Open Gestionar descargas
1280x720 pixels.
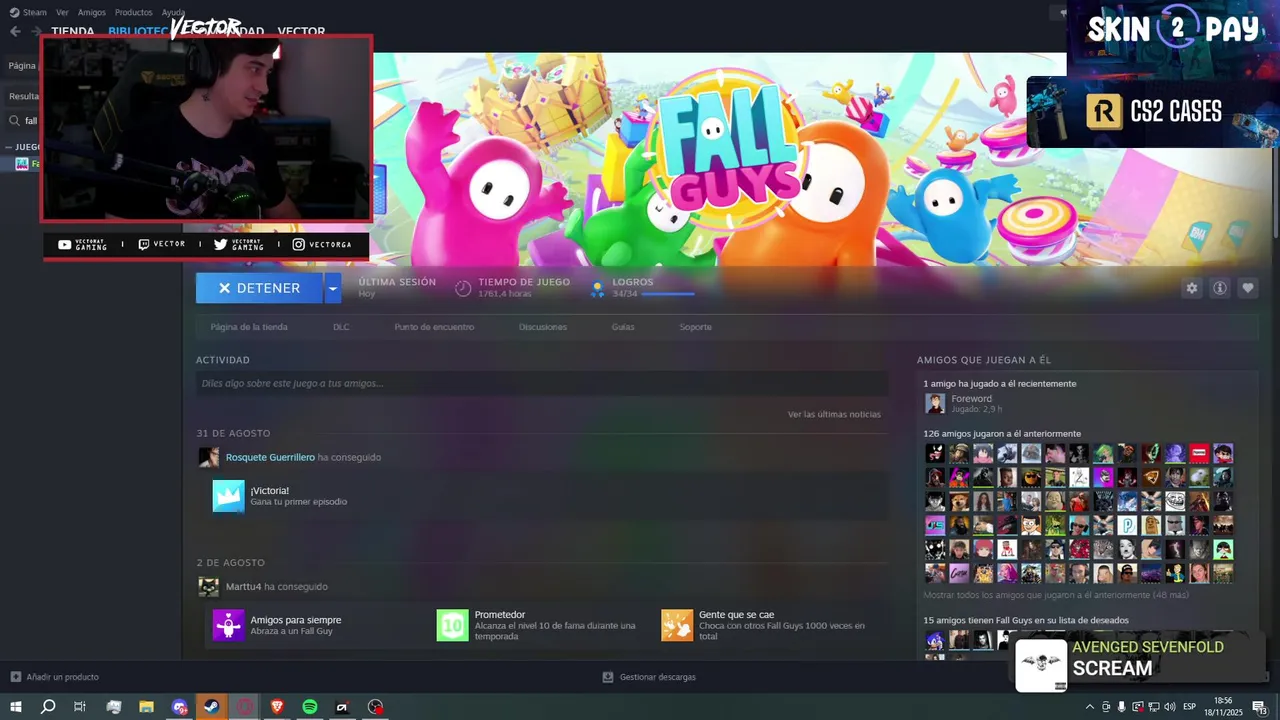[657, 677]
